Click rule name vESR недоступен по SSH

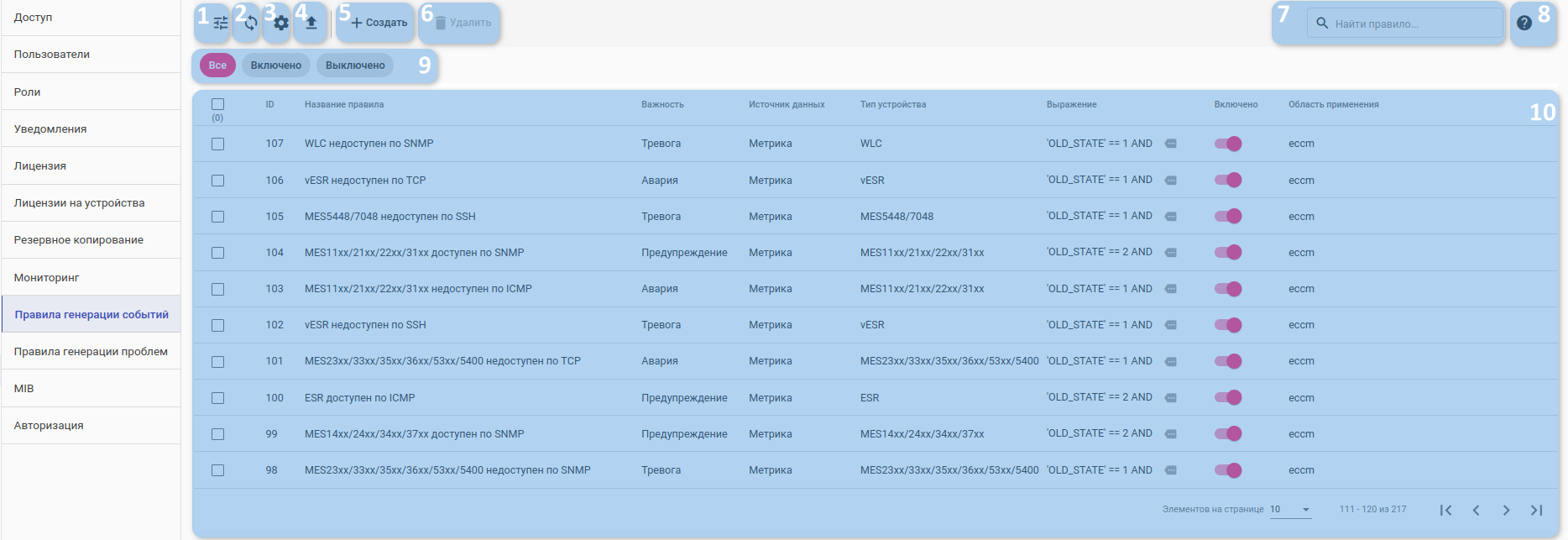[x=365, y=325]
